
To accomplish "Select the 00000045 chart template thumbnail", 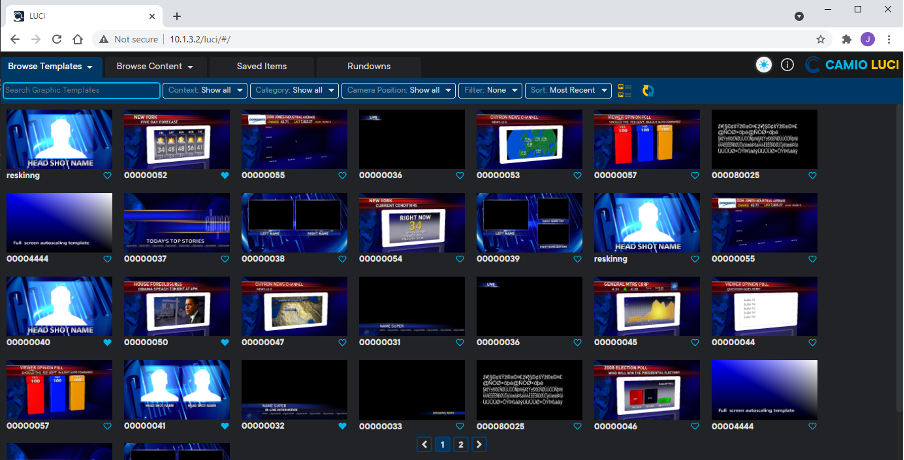I will point(647,307).
